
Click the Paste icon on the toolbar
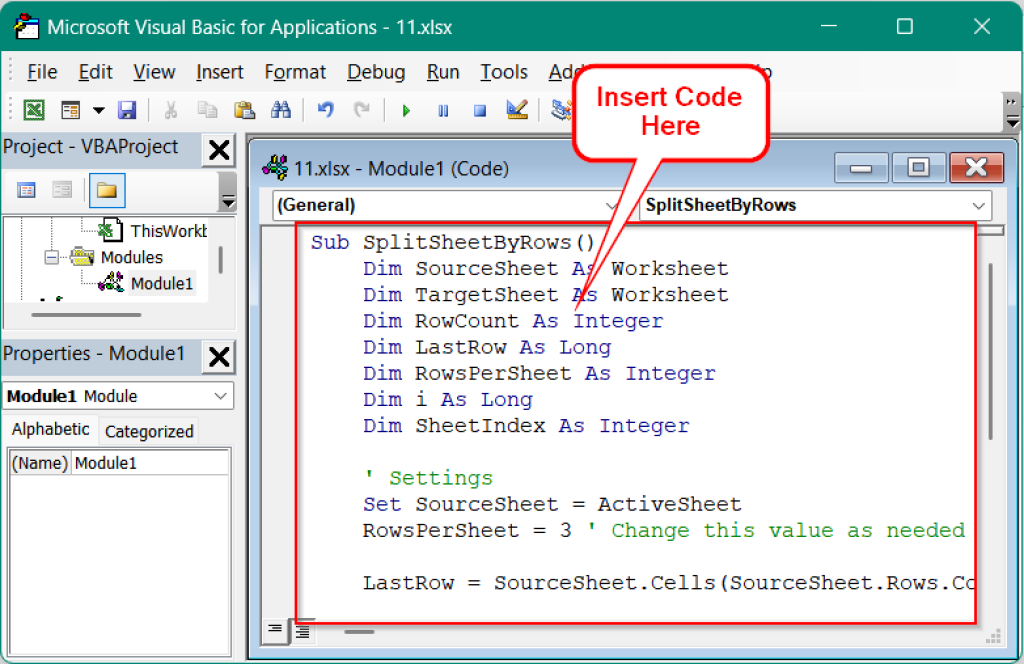tap(244, 110)
